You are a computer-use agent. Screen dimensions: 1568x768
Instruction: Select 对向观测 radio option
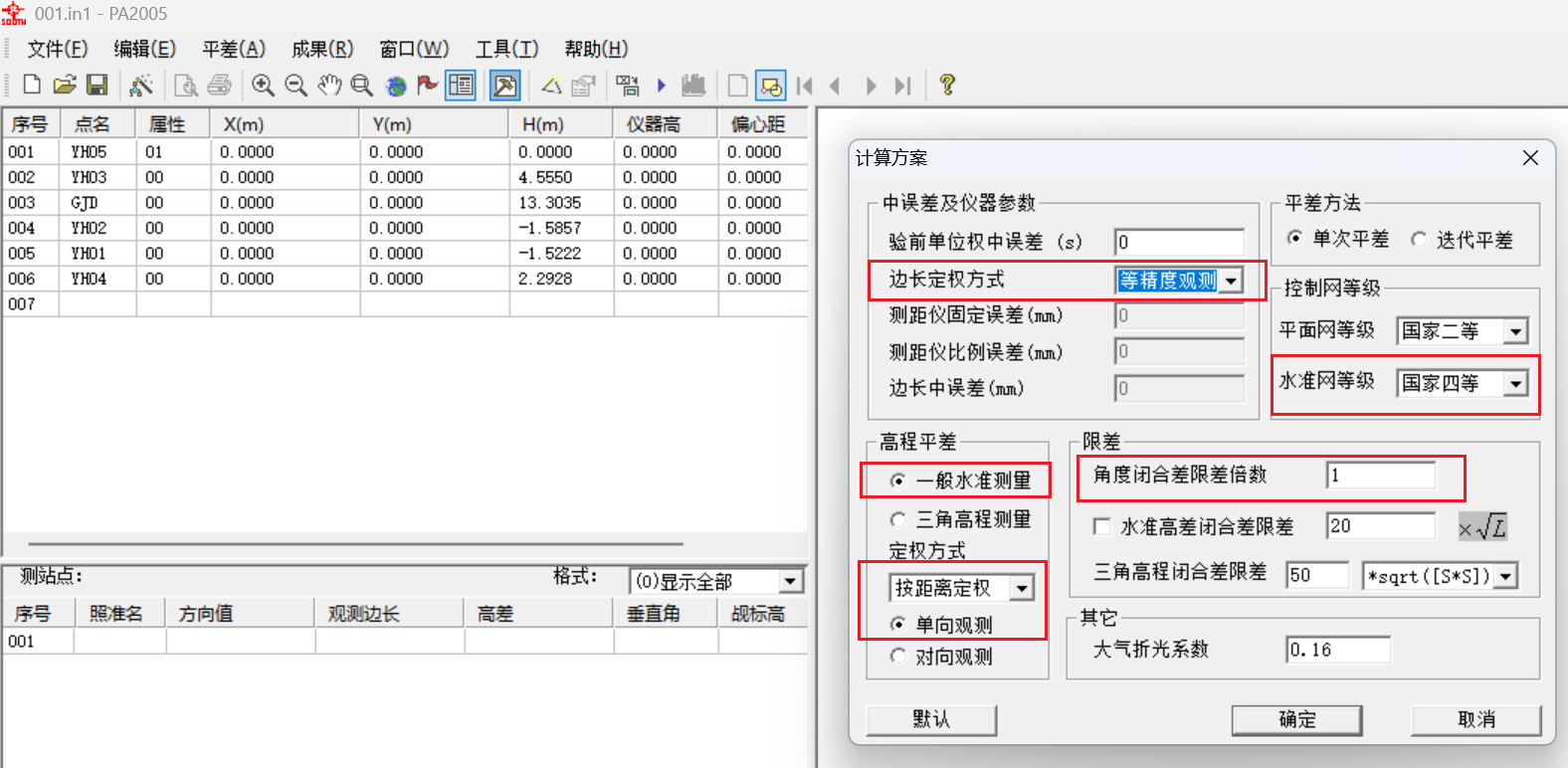click(x=897, y=657)
